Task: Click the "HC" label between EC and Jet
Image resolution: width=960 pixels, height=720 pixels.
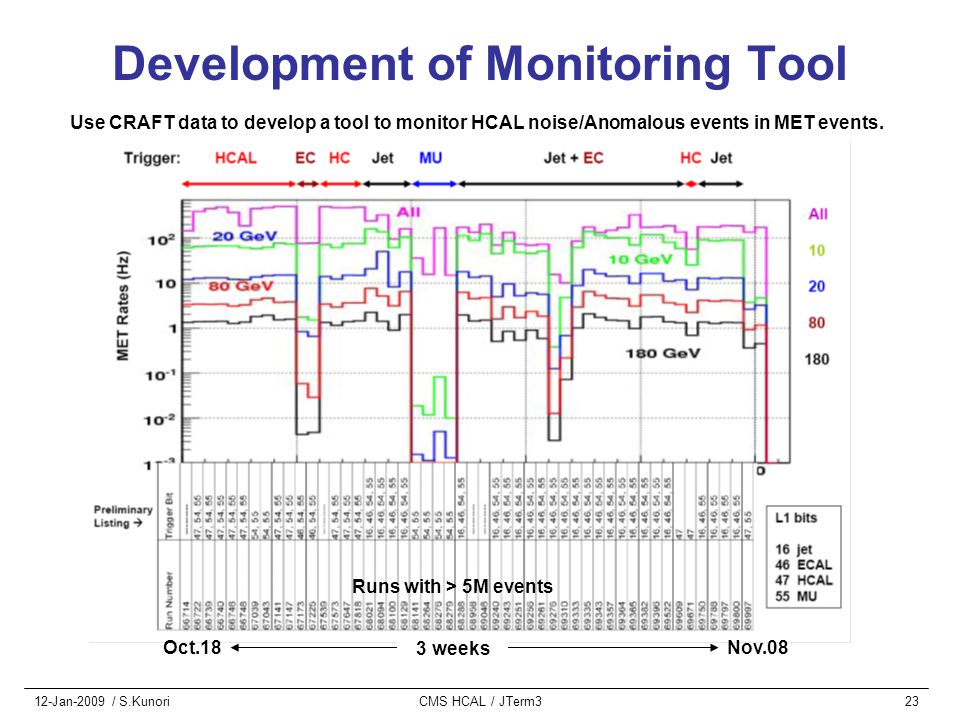Action: (x=339, y=158)
